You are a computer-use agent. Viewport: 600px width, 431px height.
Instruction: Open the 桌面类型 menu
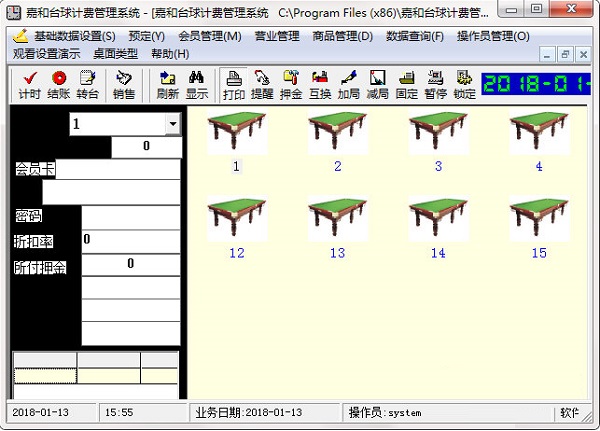(115, 54)
